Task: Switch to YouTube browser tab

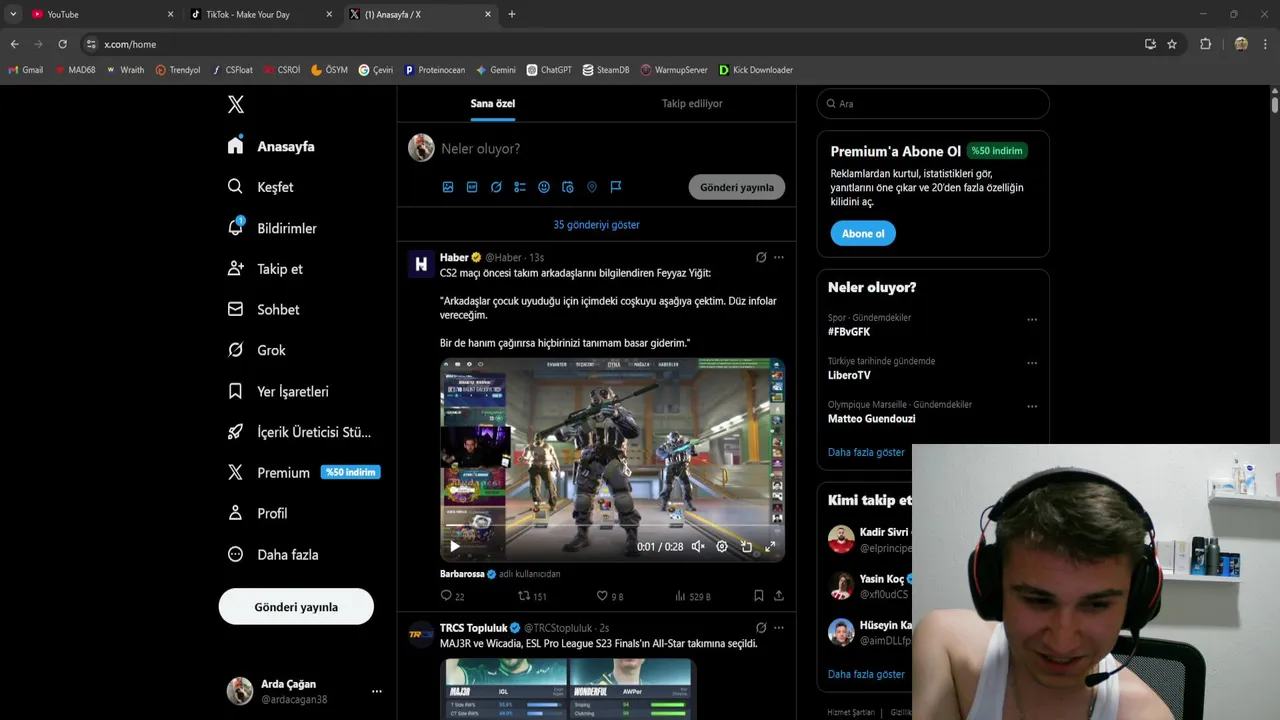Action: click(100, 14)
